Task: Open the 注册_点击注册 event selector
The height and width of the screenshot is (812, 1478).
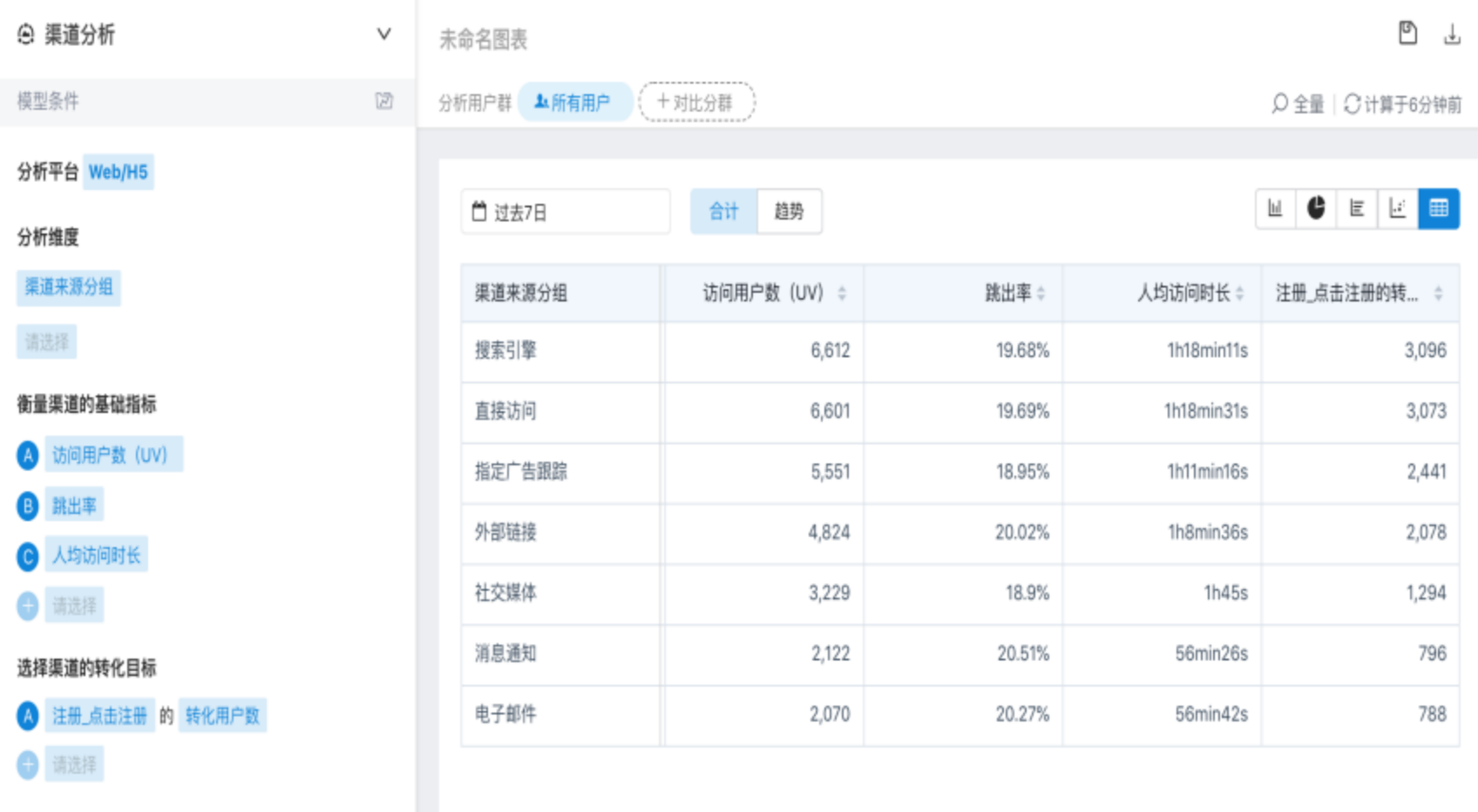Action: 100,715
